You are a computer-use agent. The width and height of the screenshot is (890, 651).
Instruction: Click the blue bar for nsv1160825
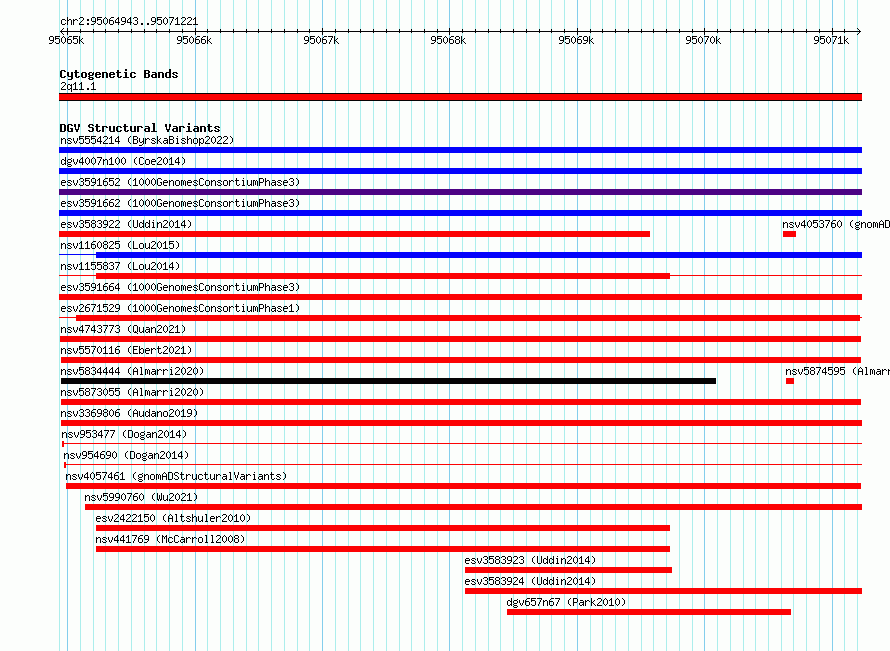point(479,255)
